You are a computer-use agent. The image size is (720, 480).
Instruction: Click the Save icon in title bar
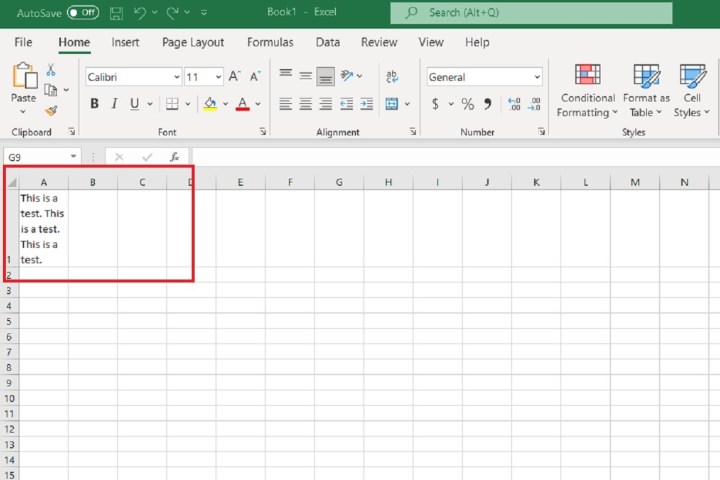click(117, 13)
